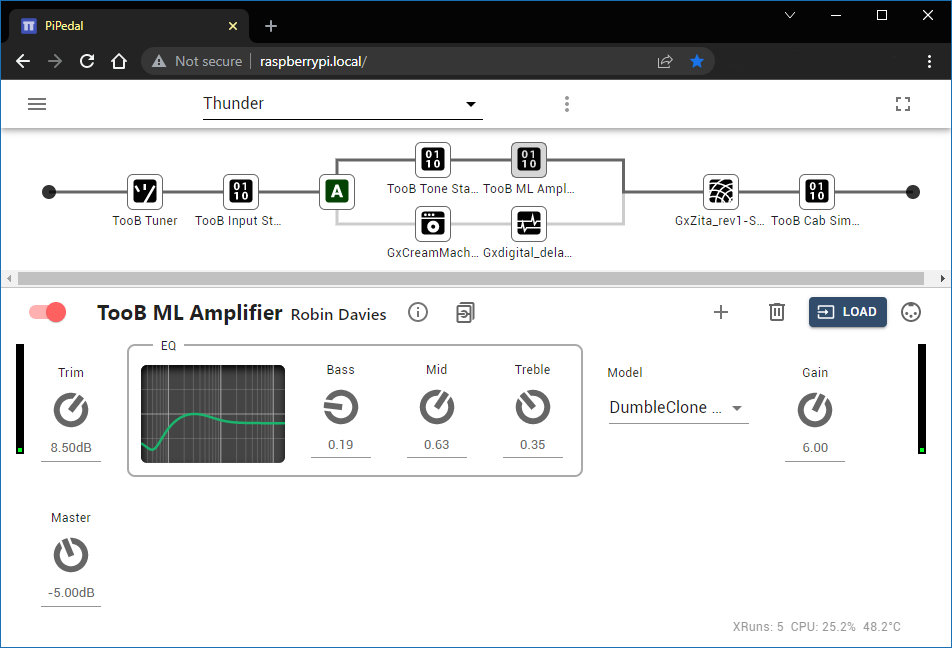Click the Trim knob

tap(71, 410)
